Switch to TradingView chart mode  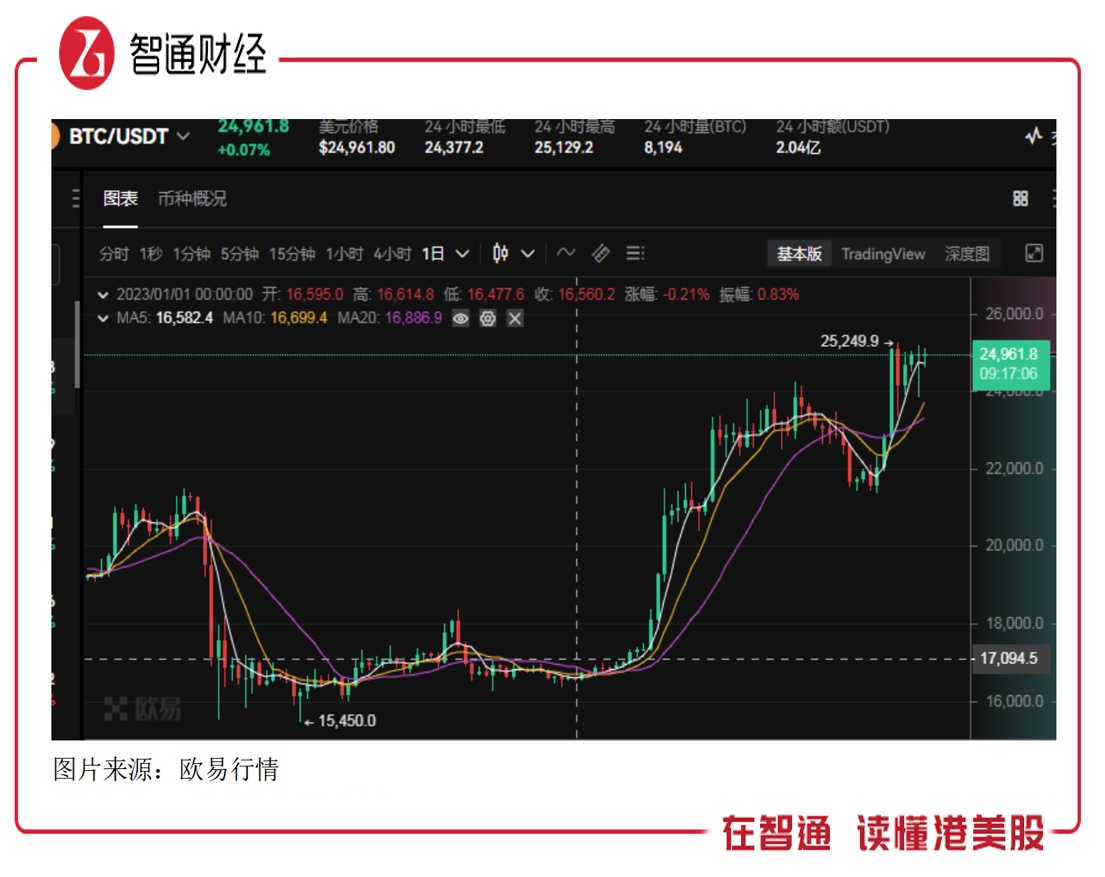coord(883,254)
